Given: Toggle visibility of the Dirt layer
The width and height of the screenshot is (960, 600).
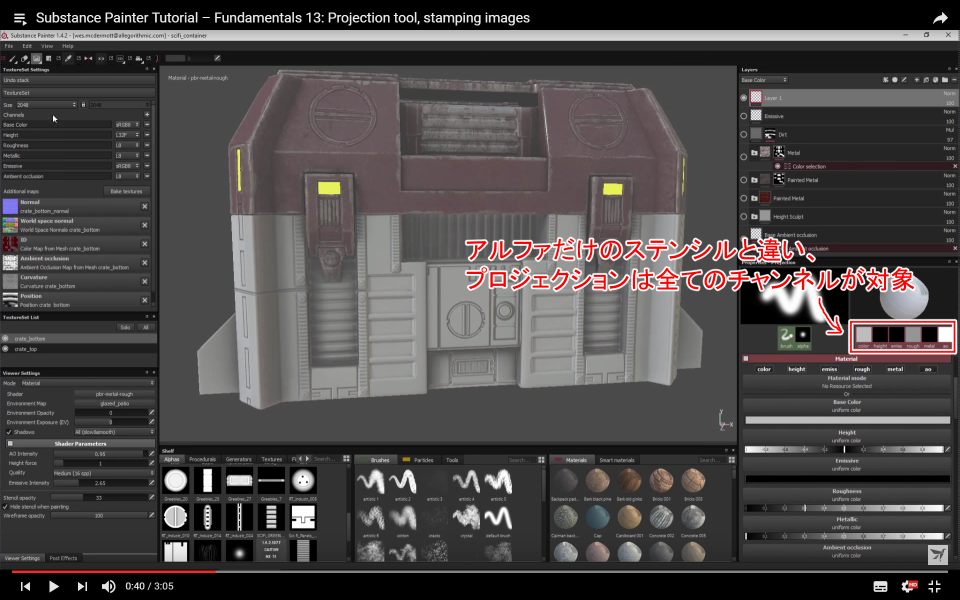Looking at the screenshot, I should (x=744, y=134).
